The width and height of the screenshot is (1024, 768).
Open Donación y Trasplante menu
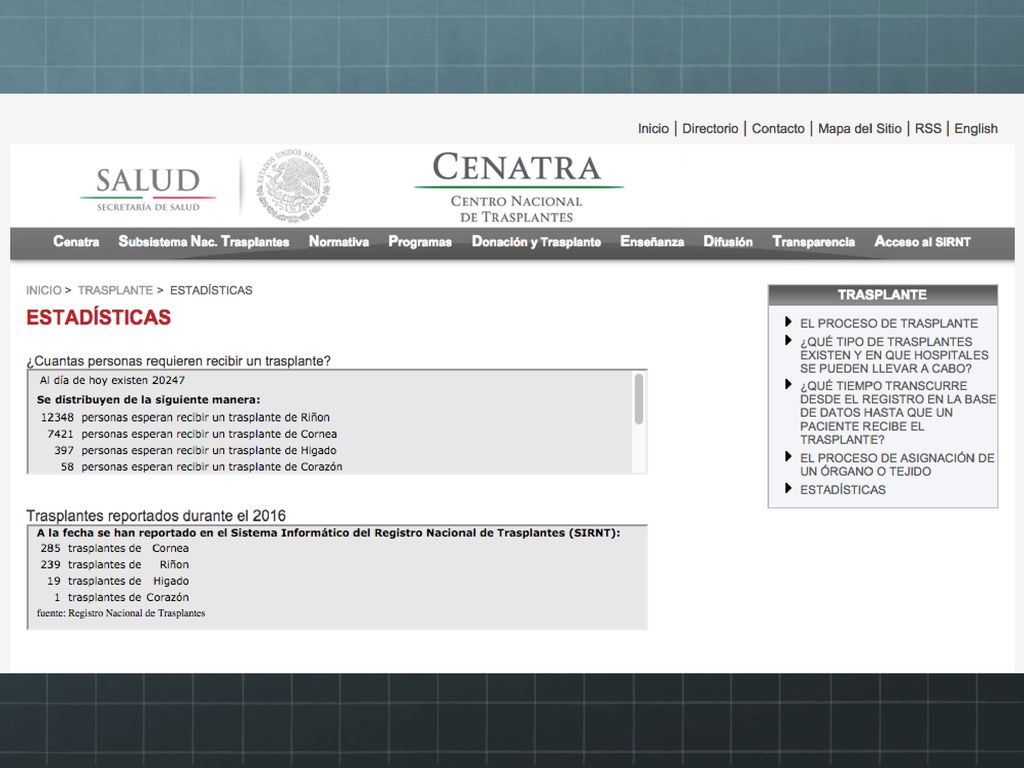click(536, 242)
